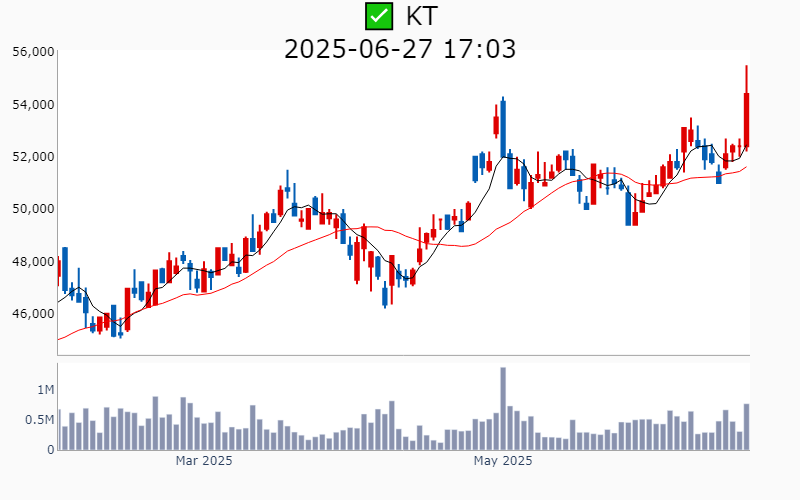
Task: Click the 2025-06-27 17:03 timestamp
Action: pyautogui.click(x=400, y=49)
